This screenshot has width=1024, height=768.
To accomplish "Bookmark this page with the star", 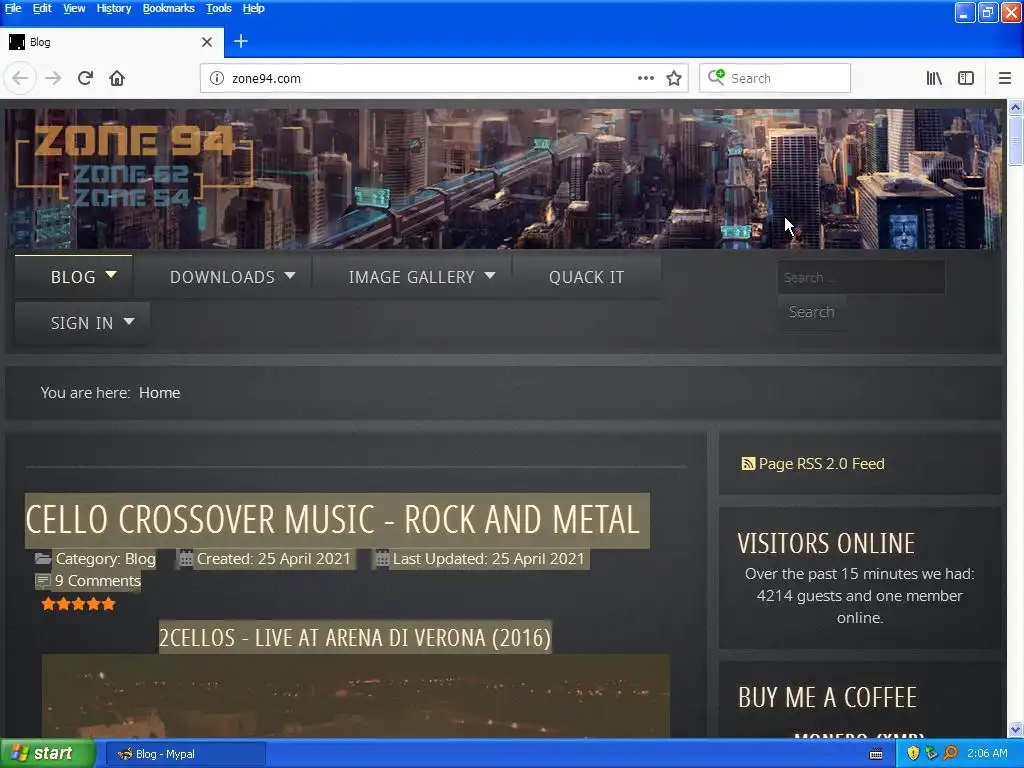I will [674, 78].
